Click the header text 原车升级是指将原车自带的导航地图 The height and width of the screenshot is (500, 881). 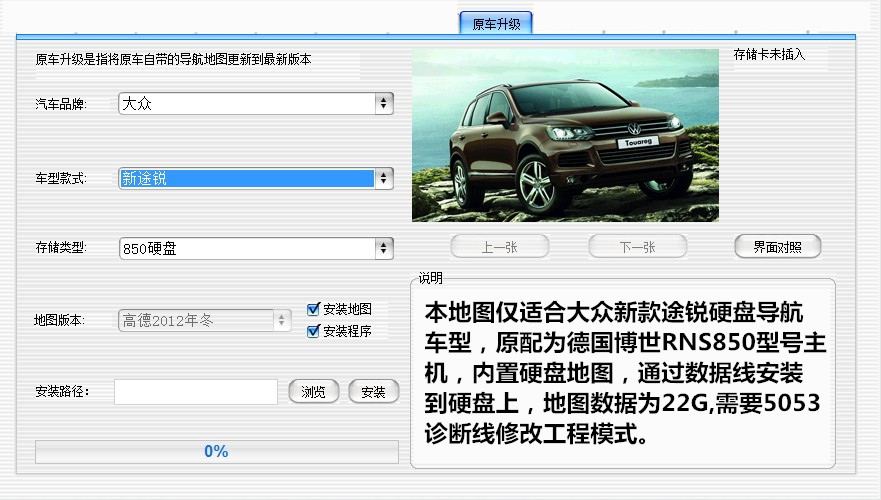[173, 60]
